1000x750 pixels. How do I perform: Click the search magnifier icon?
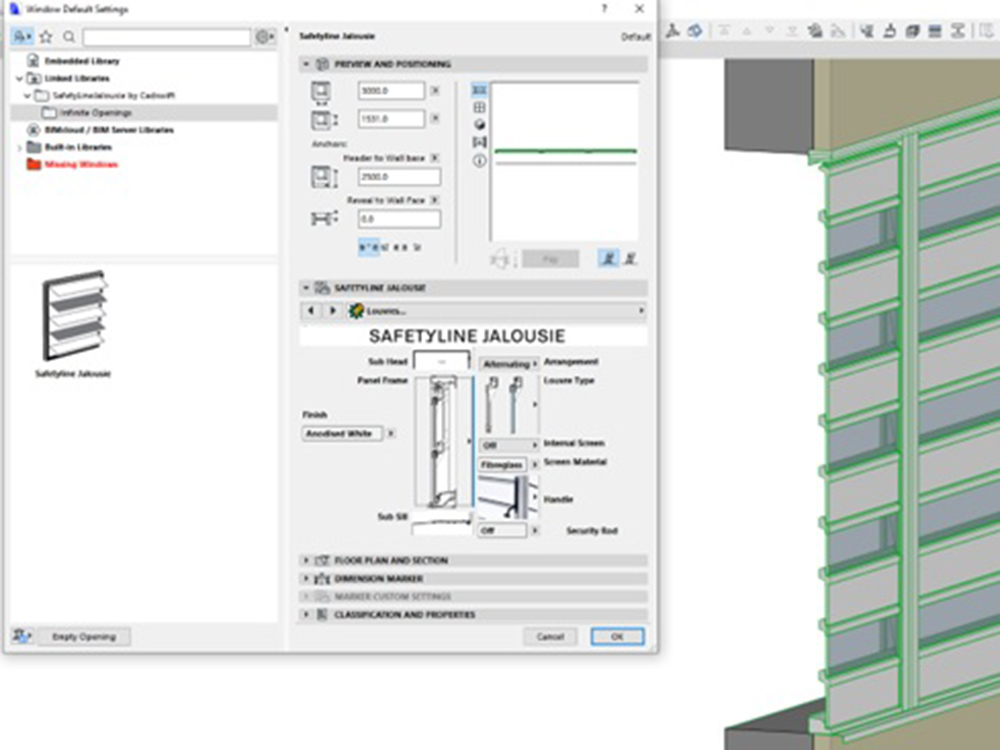pos(69,37)
